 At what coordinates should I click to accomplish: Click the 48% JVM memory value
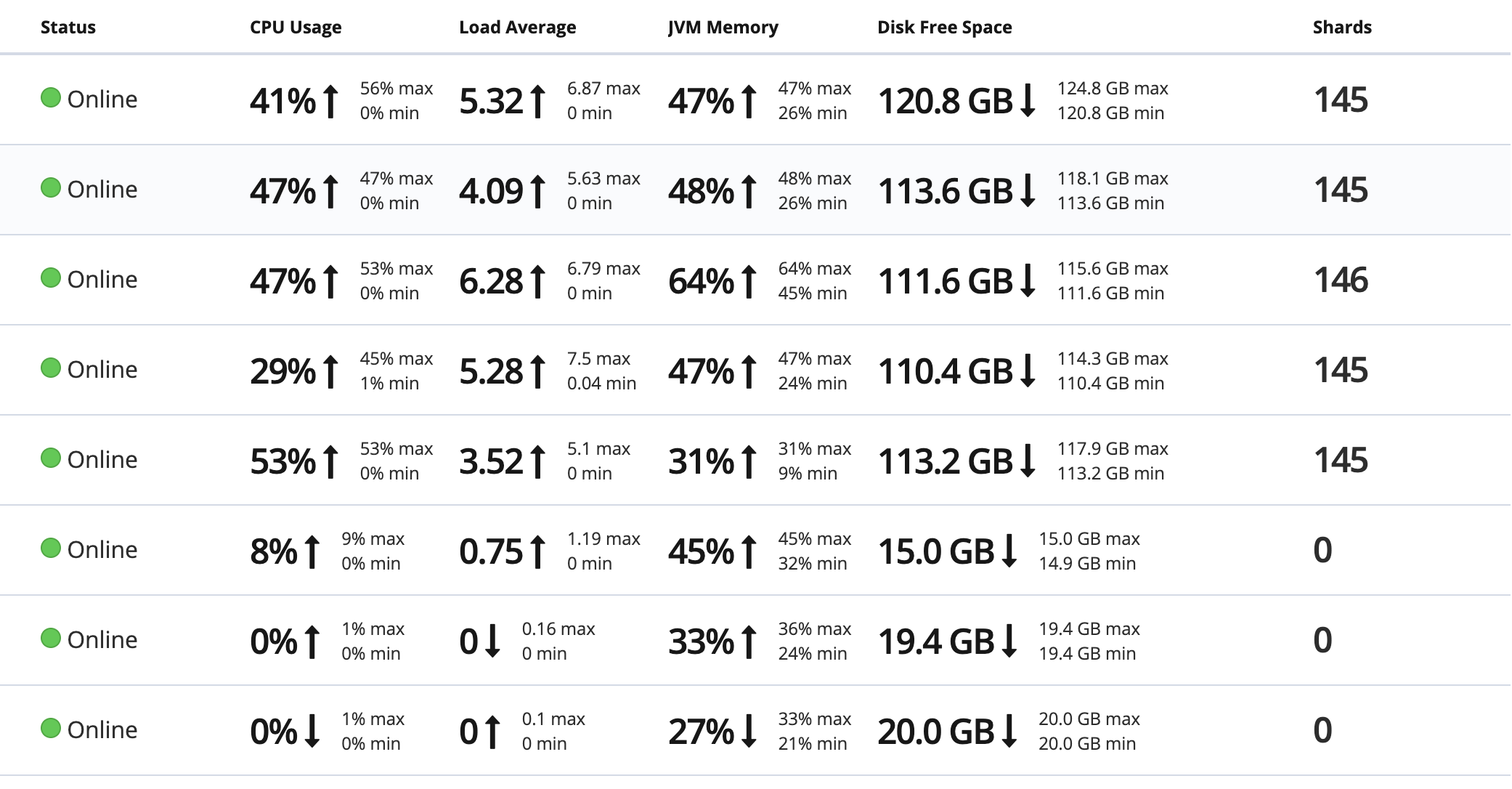tap(702, 191)
